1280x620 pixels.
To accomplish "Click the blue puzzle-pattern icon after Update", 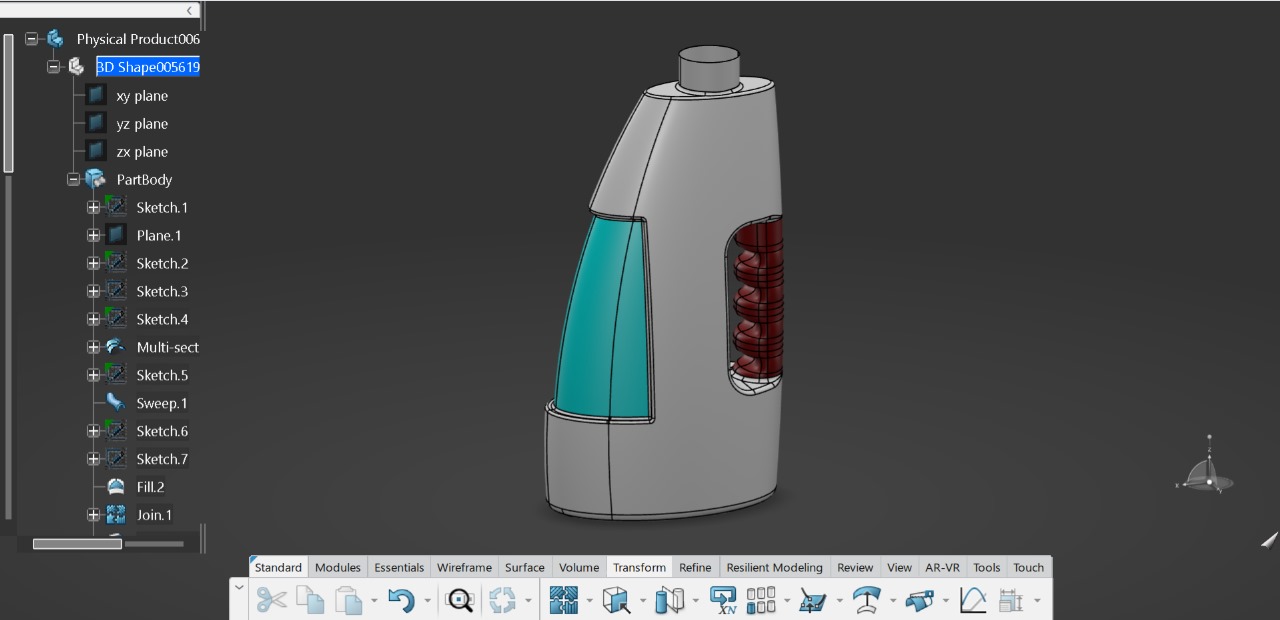I will point(564,599).
